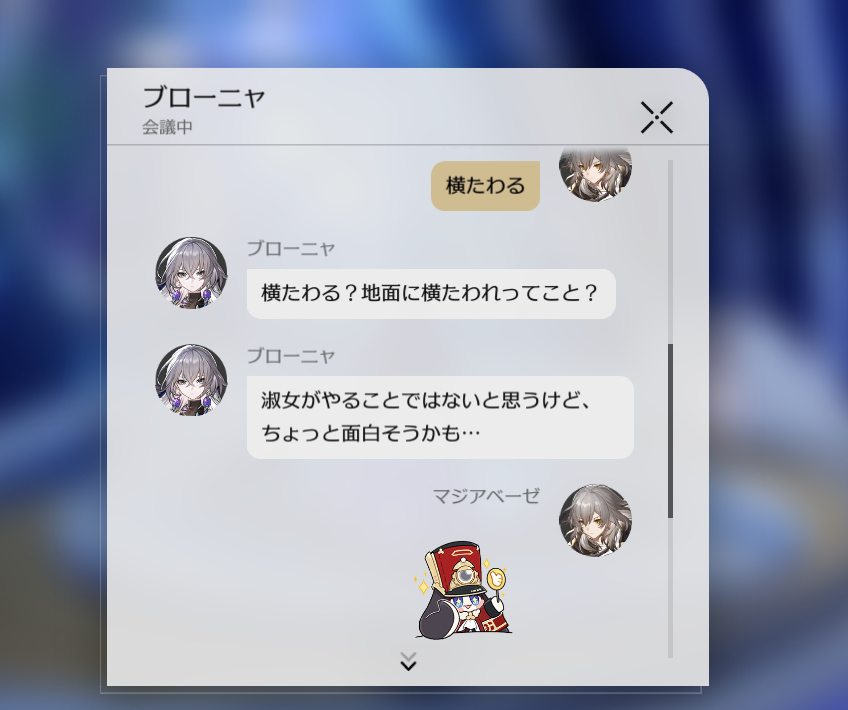Select the yellow 横たわる reply bubble
Viewport: 848px width, 710px height.
pyautogui.click(x=485, y=185)
